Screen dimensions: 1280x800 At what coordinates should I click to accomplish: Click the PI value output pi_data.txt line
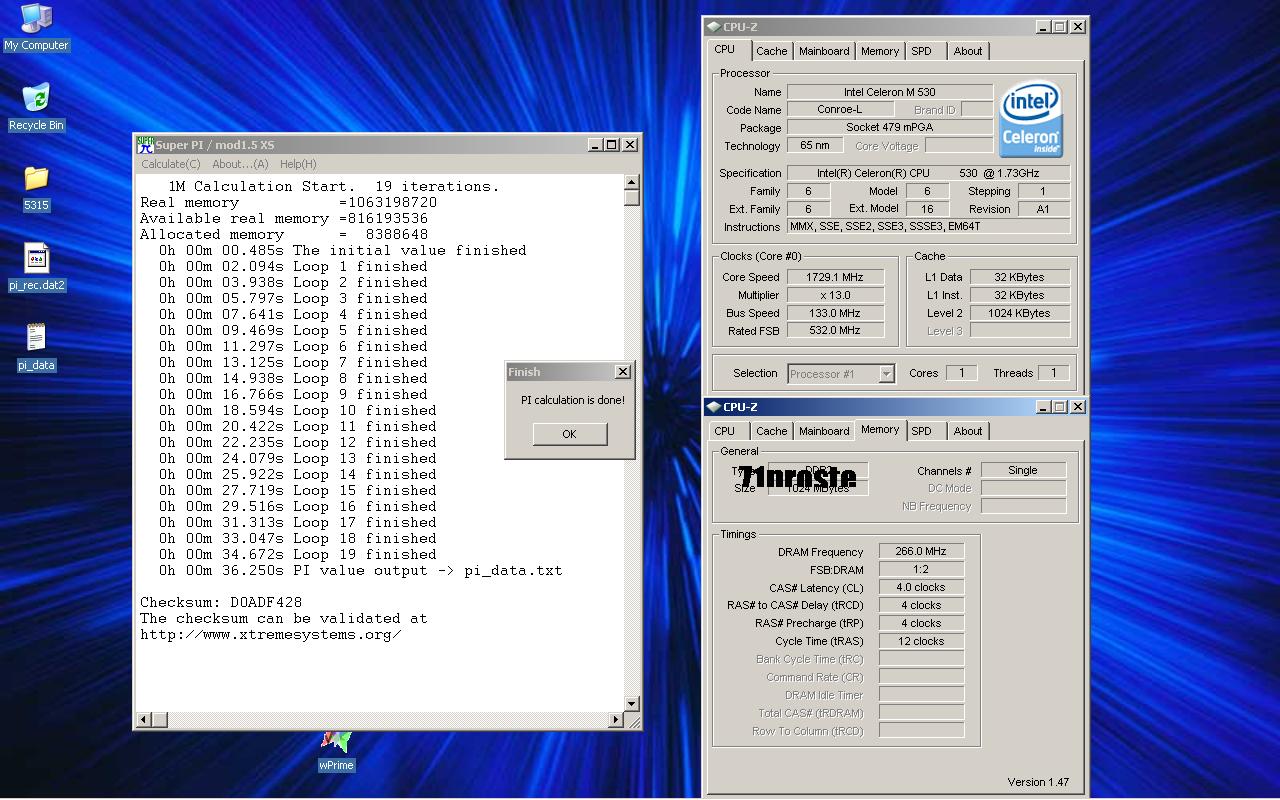click(360, 570)
